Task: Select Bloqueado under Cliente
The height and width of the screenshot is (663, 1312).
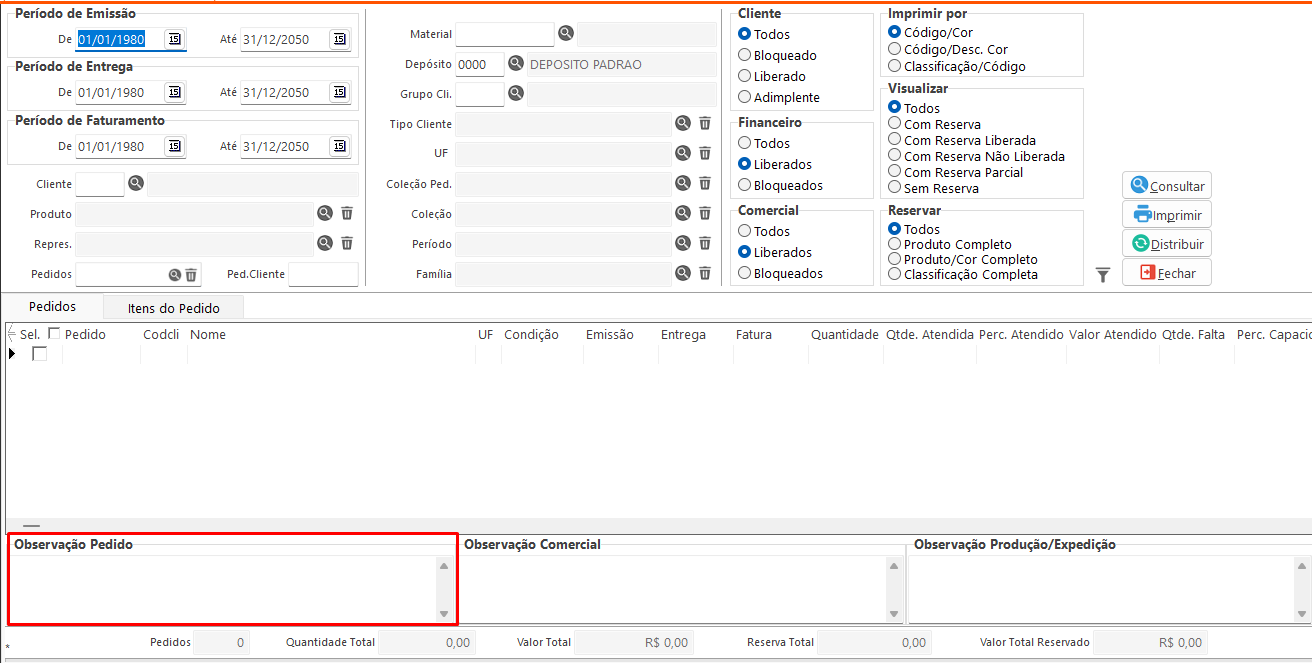Action: click(745, 55)
